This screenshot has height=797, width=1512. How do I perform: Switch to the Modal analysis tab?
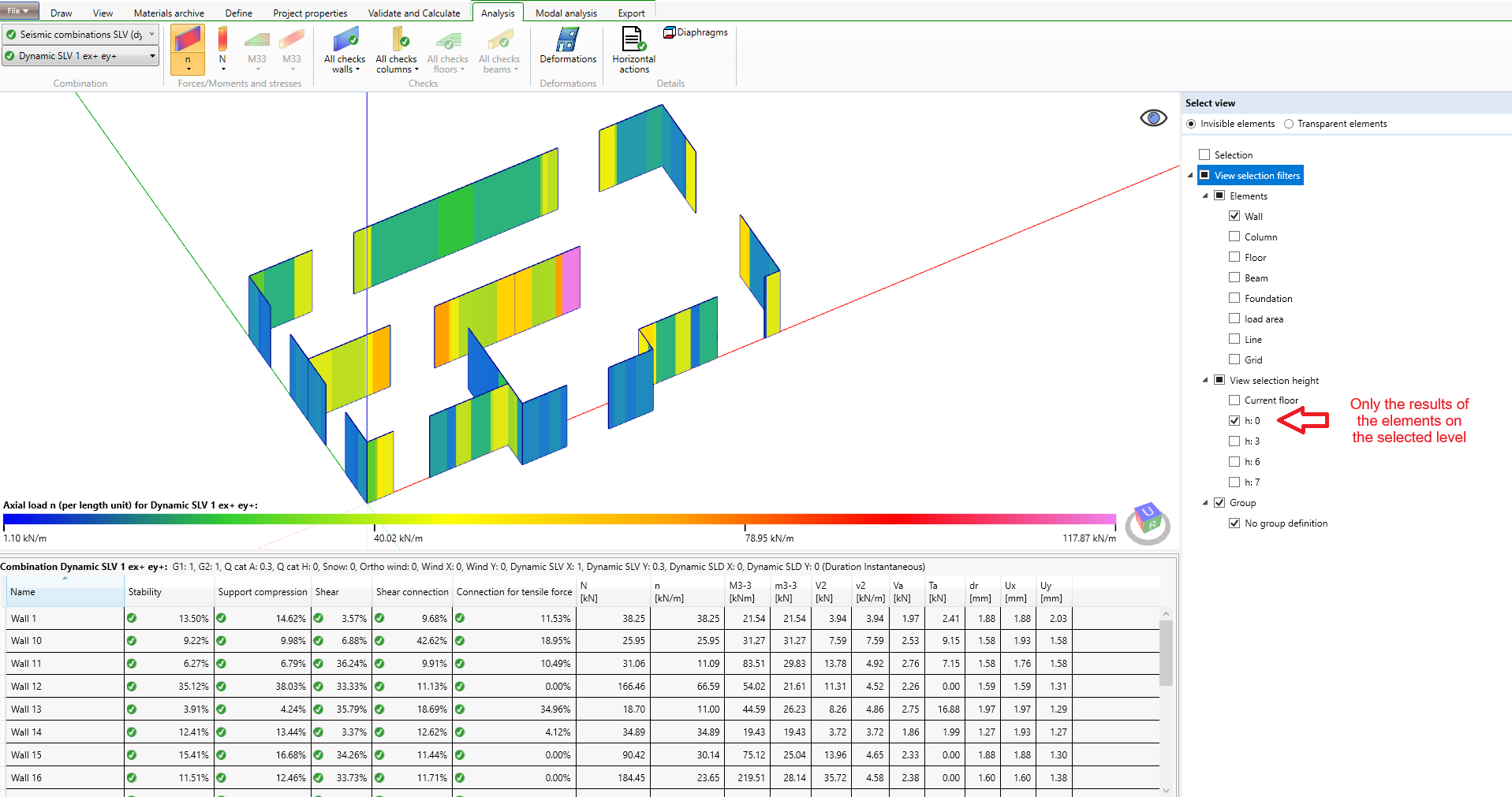pyautogui.click(x=566, y=13)
